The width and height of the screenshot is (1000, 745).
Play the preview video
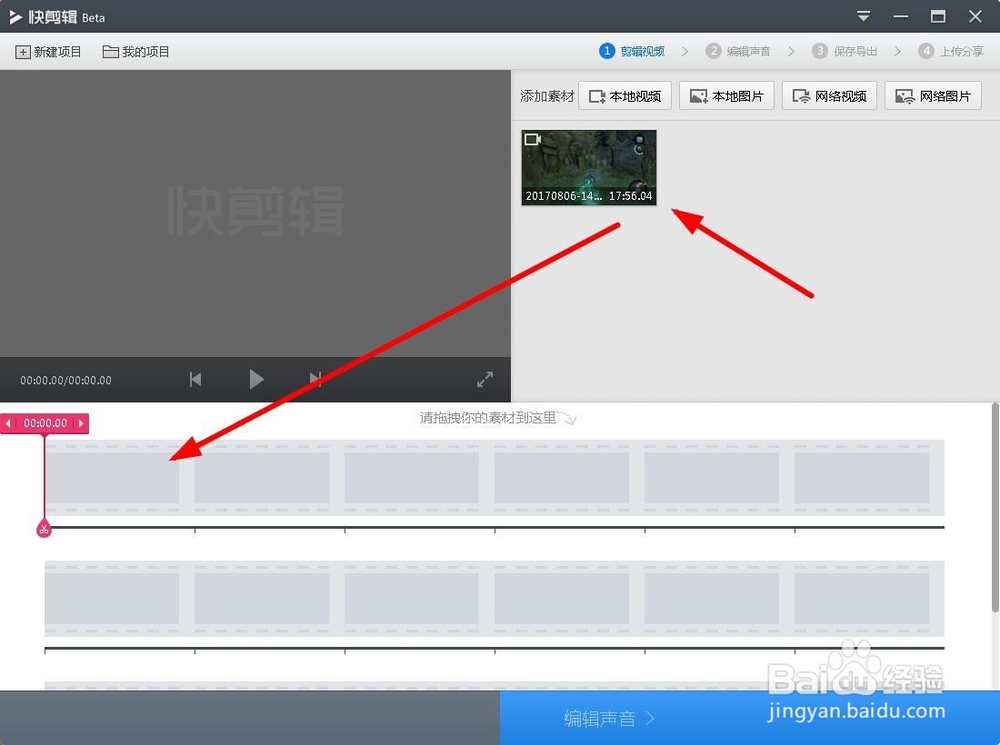(x=256, y=380)
